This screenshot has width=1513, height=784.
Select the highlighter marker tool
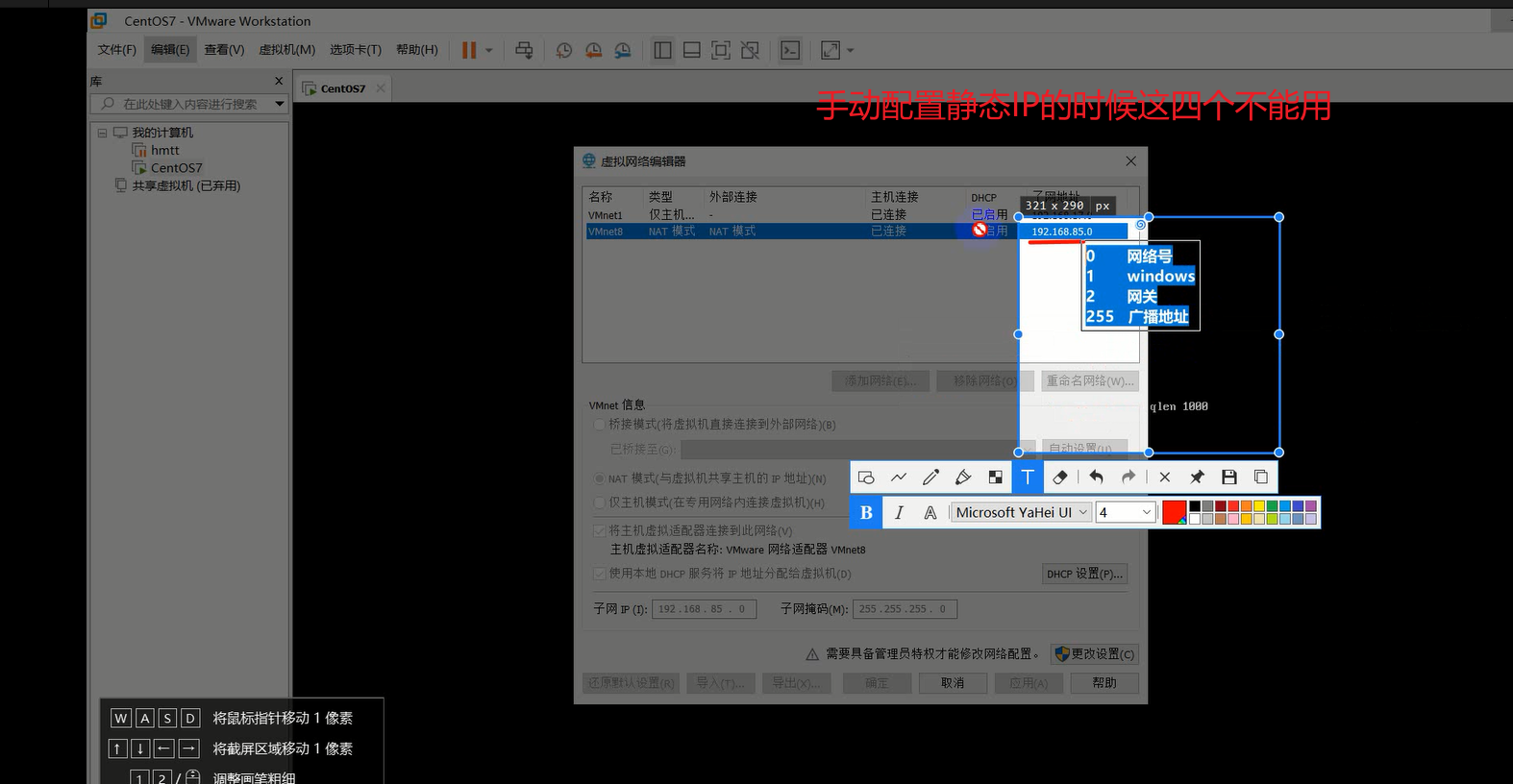(963, 478)
